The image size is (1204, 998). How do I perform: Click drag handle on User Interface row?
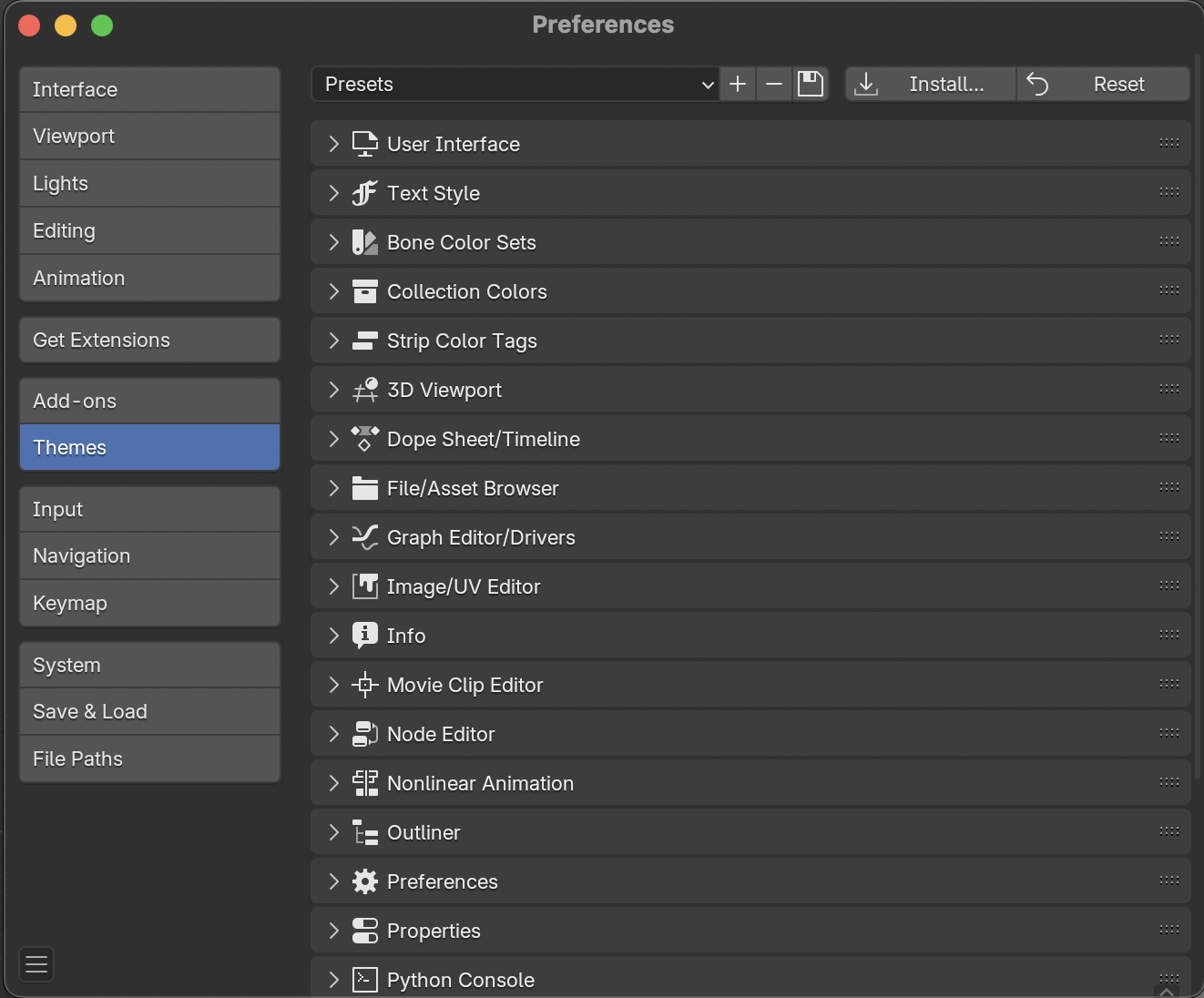tap(1169, 143)
